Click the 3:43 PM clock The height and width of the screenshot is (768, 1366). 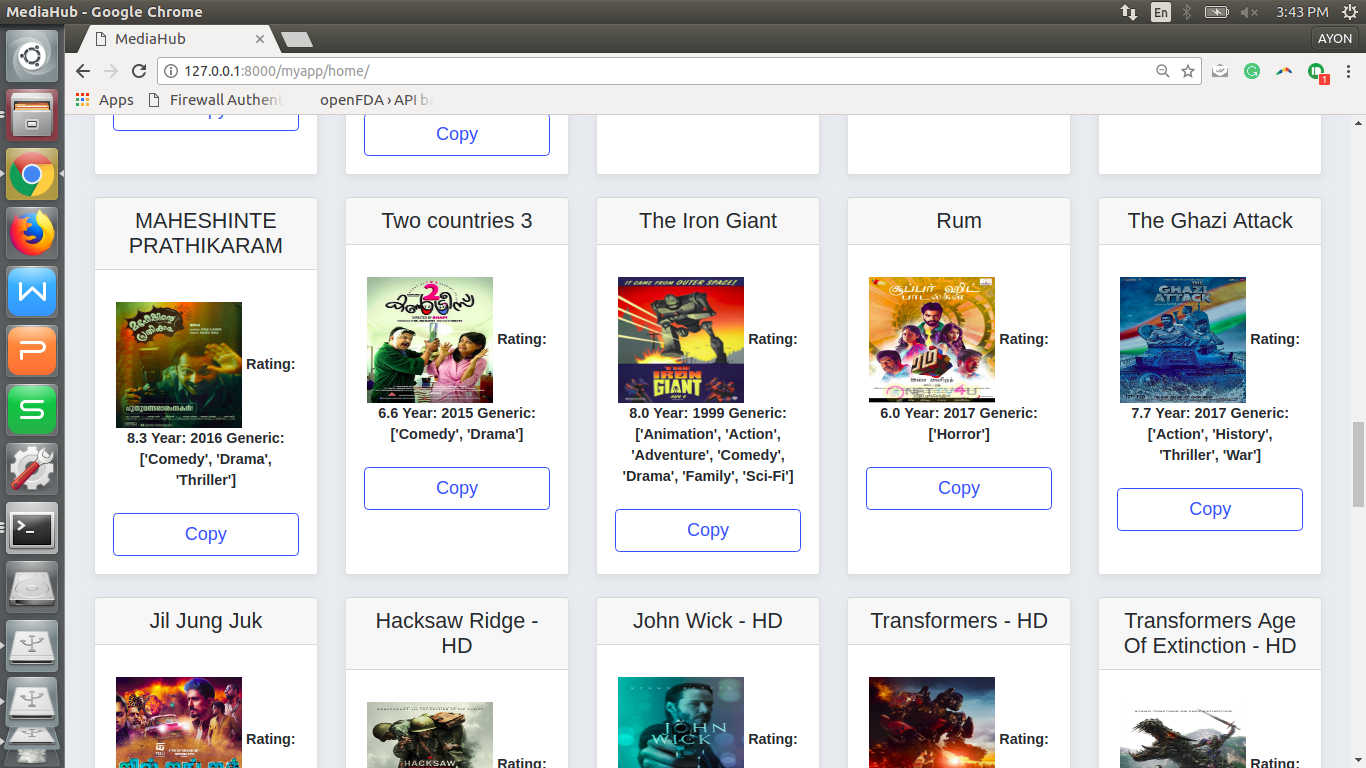(x=1302, y=12)
